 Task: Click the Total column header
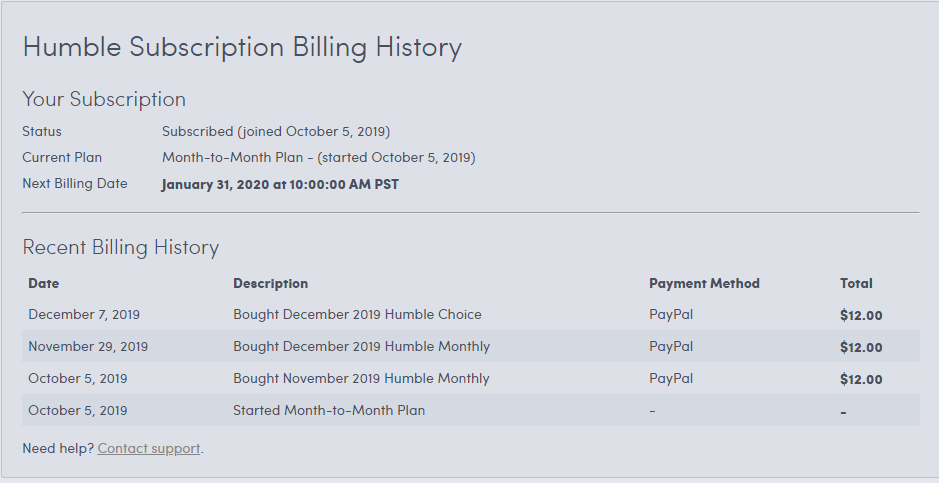(x=856, y=284)
